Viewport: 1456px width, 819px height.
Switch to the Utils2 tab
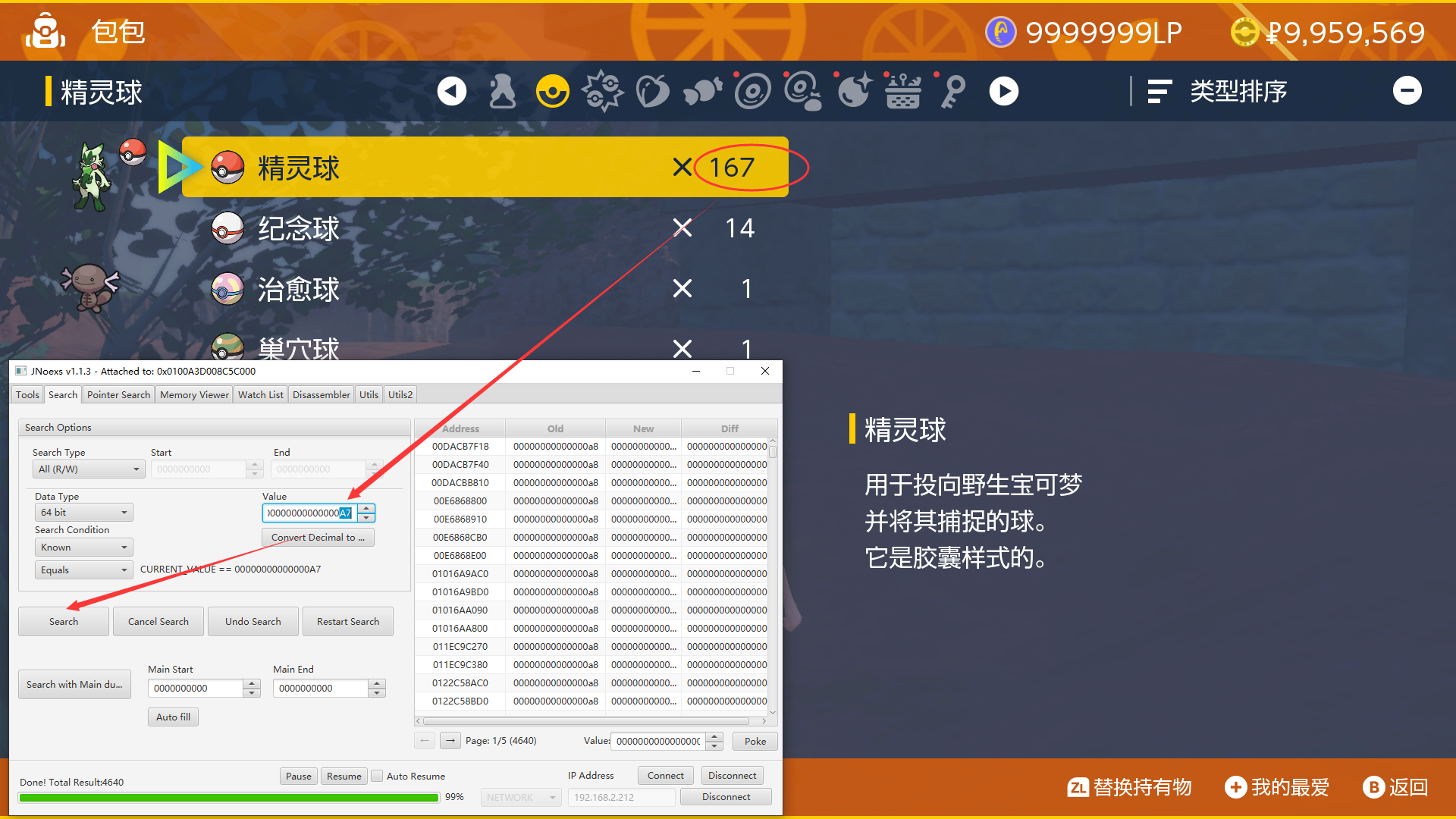[x=400, y=394]
